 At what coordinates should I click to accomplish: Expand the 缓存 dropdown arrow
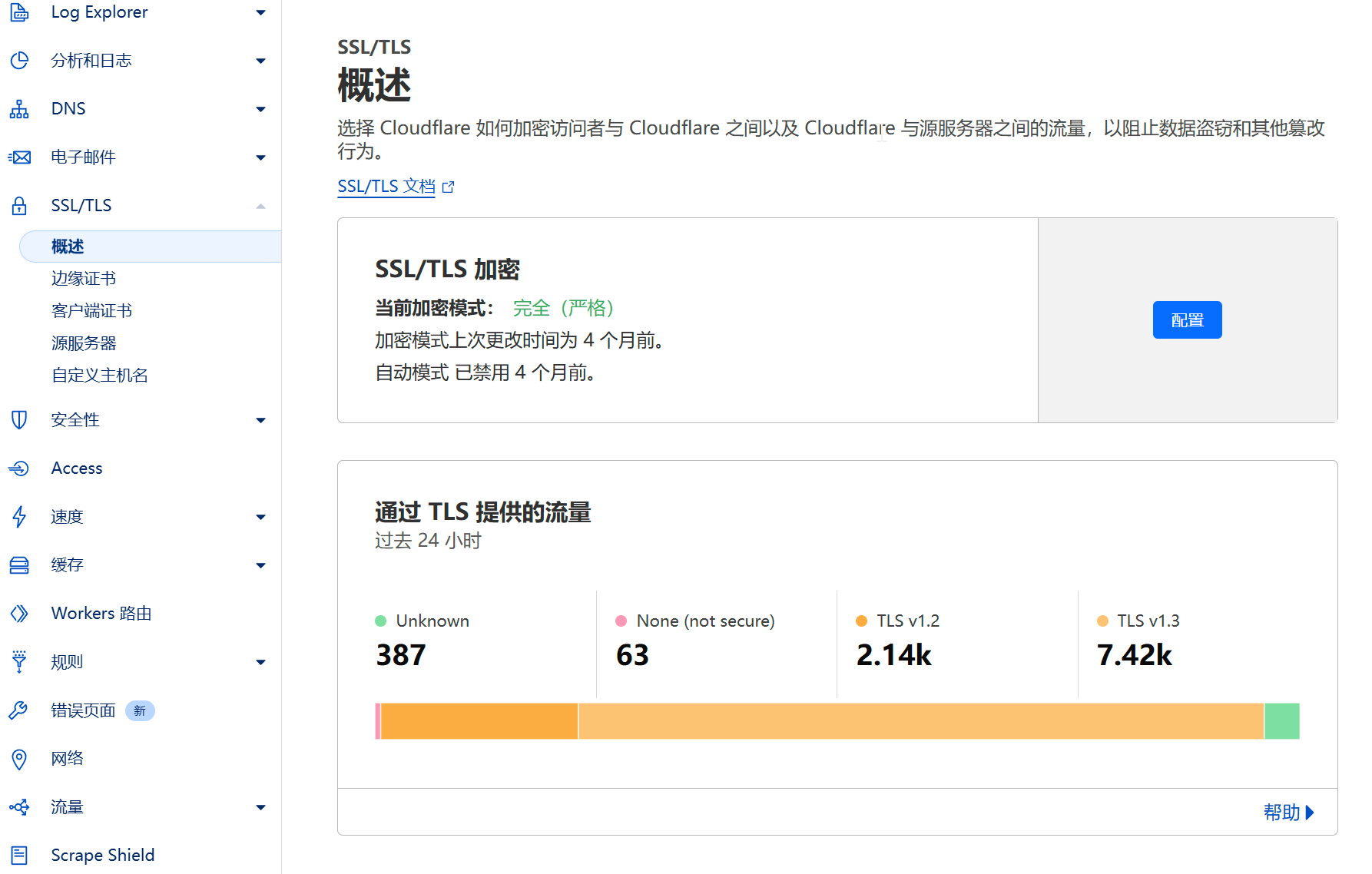260,565
